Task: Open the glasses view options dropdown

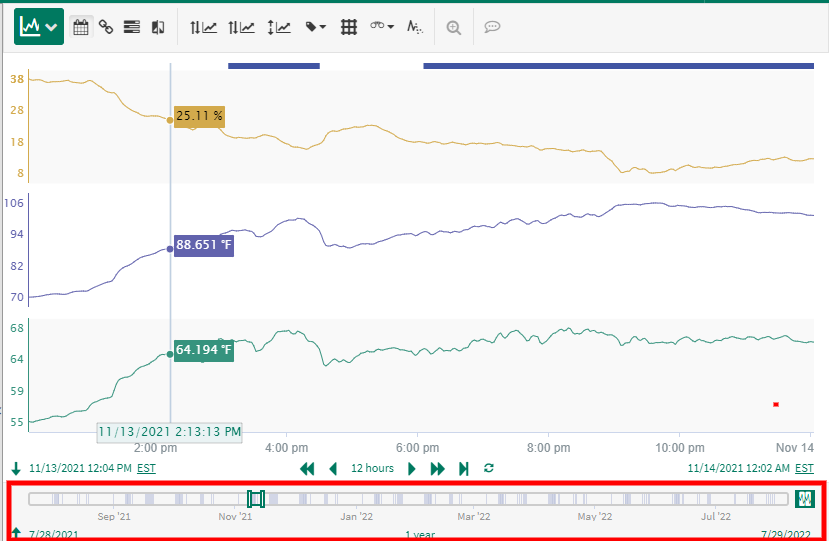Action: [382, 27]
